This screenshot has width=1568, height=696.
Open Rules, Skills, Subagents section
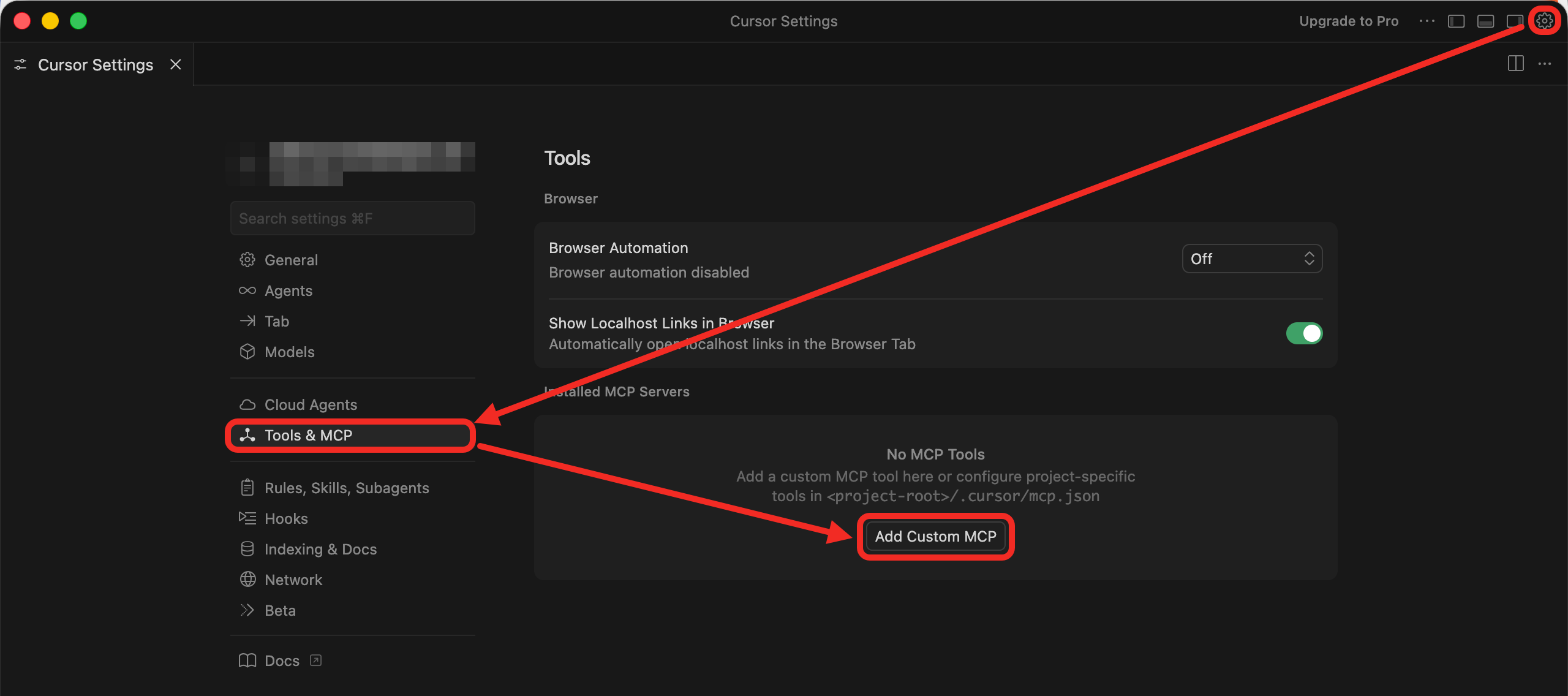tap(346, 488)
